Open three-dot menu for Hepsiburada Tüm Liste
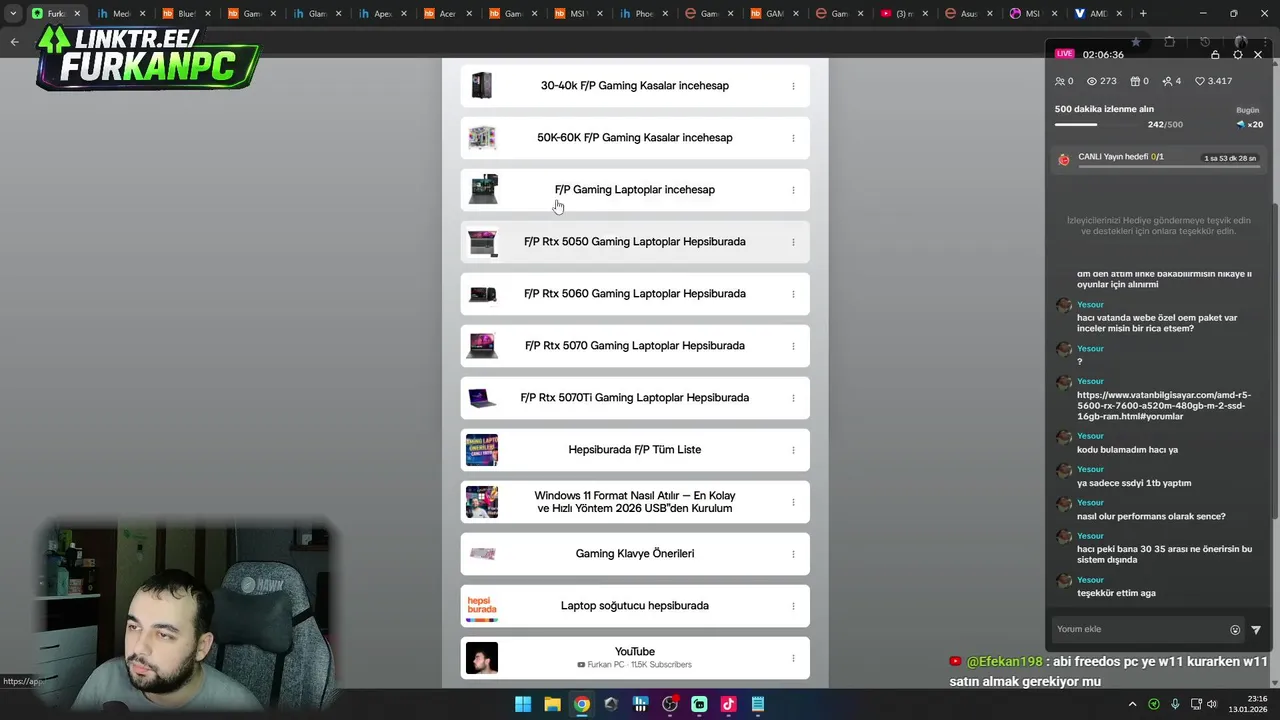1280x720 pixels. coord(793,450)
